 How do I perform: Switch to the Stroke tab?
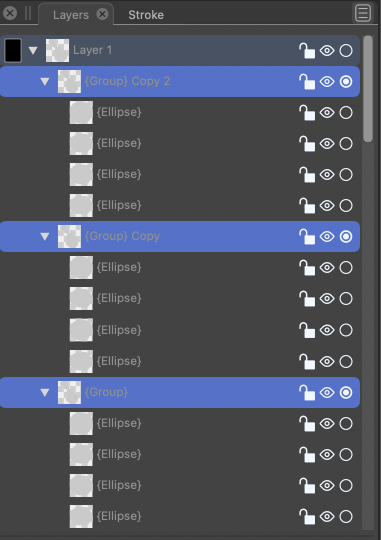pyautogui.click(x=146, y=15)
